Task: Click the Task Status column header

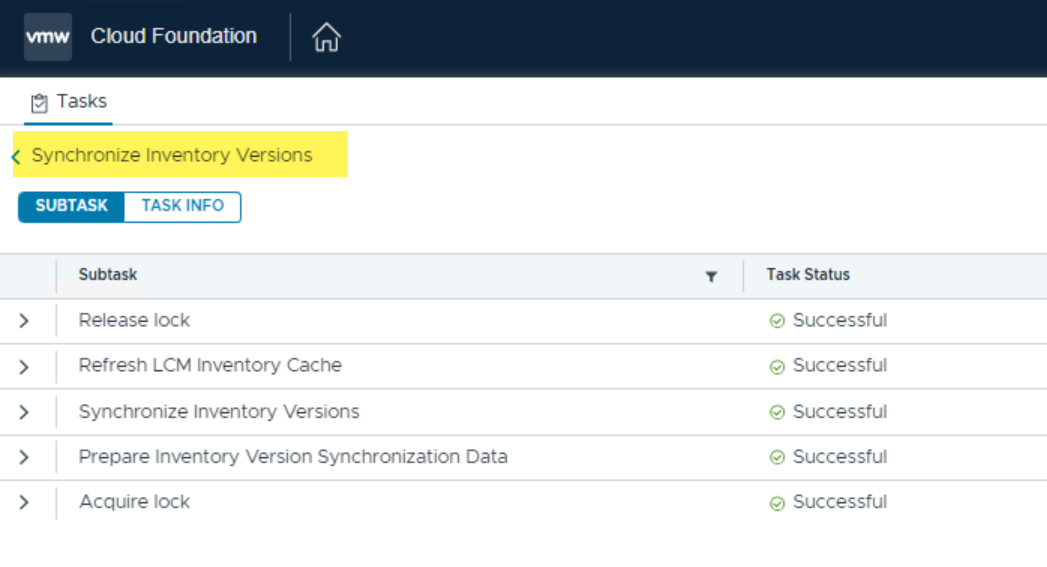Action: [x=808, y=275]
